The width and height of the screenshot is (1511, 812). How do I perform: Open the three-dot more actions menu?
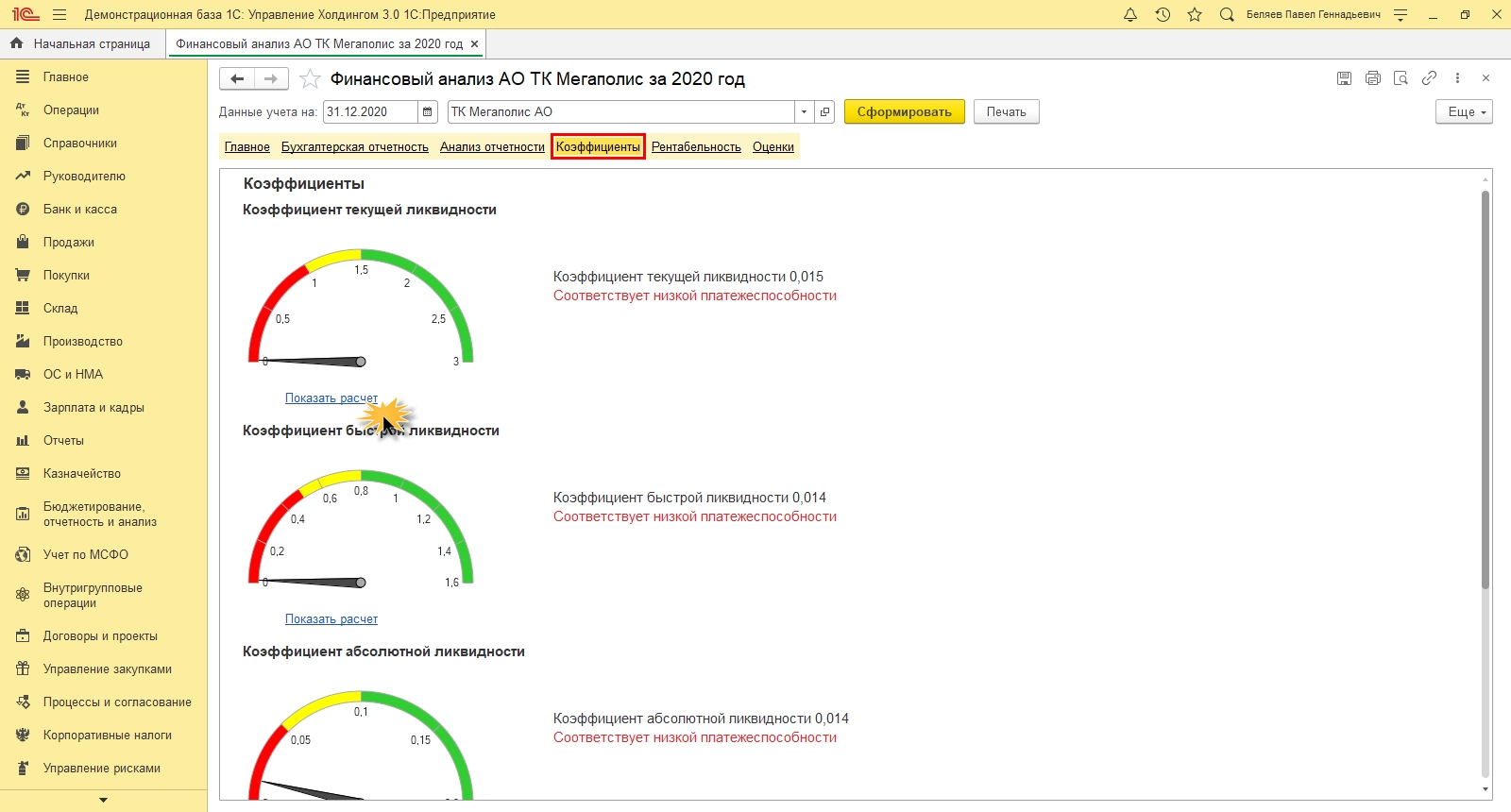click(x=1457, y=78)
